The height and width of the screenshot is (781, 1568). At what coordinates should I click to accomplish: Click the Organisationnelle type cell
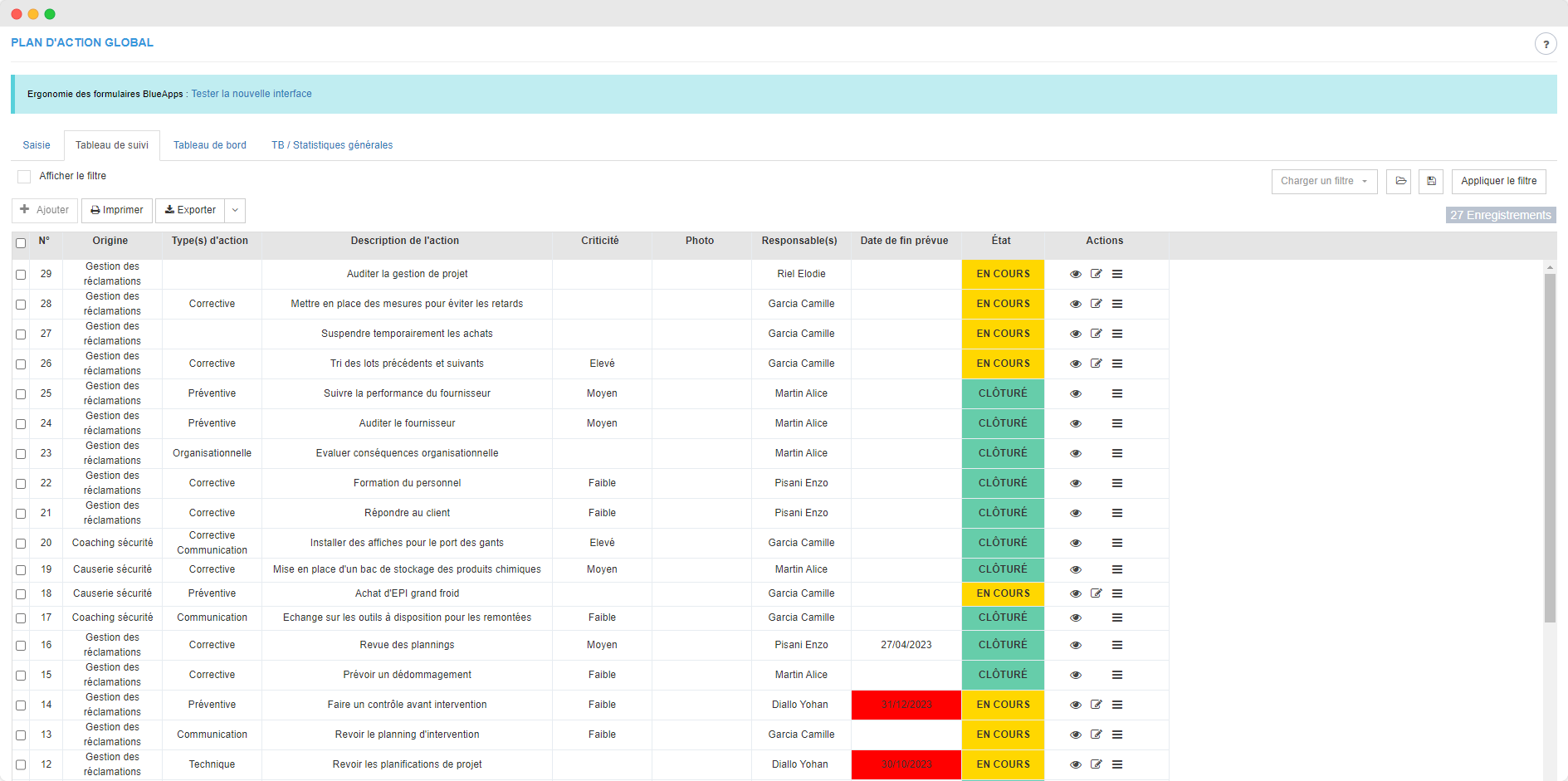[212, 453]
